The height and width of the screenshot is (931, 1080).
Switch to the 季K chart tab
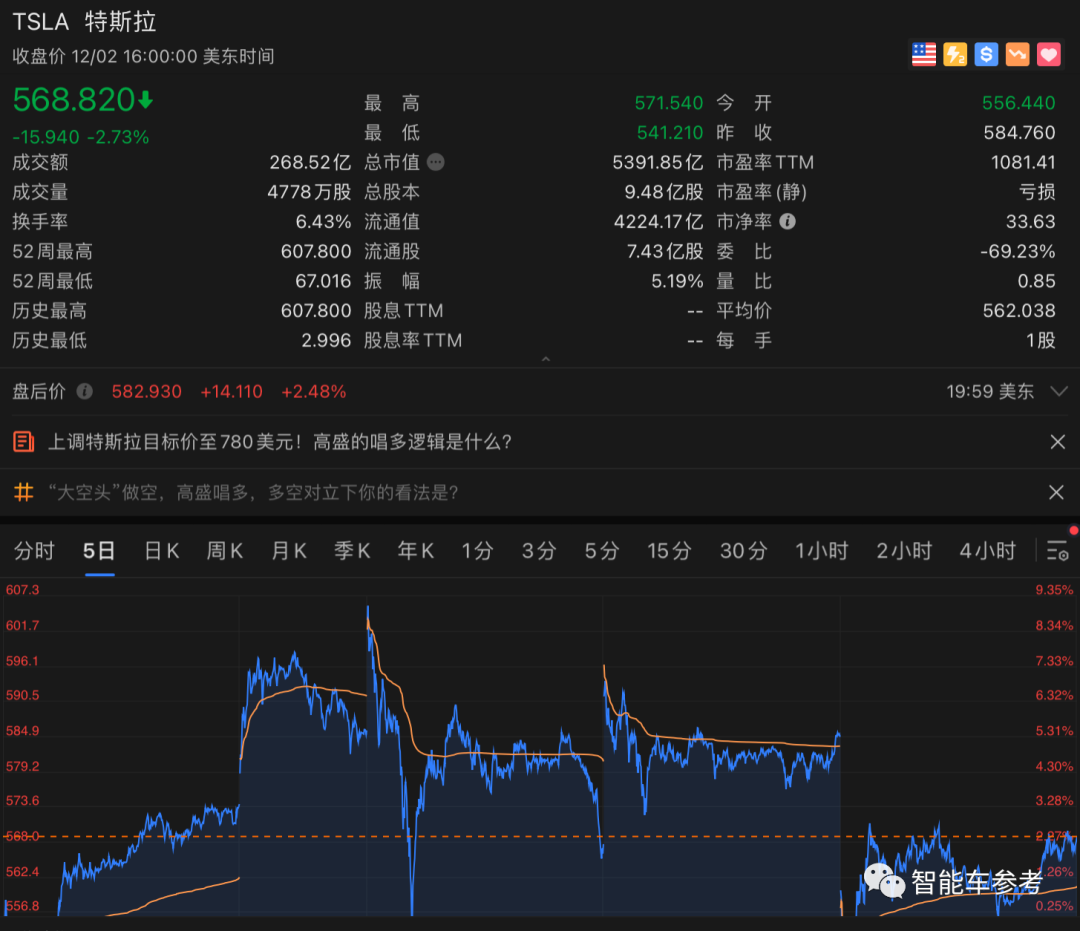click(352, 551)
